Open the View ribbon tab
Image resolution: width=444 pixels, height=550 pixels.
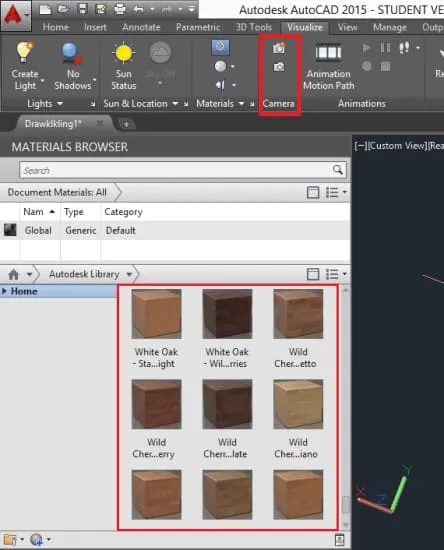point(348,27)
